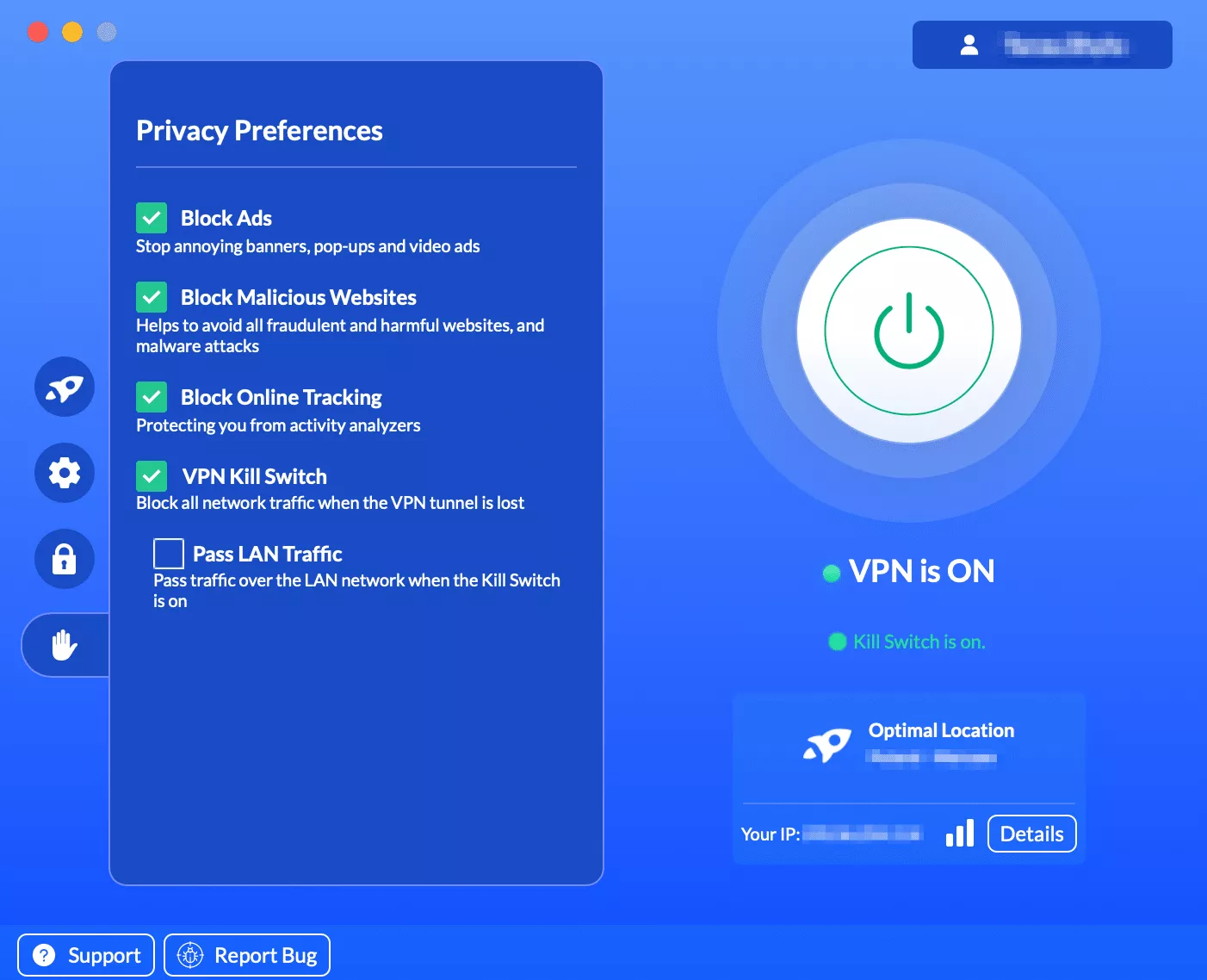1207x980 pixels.
Task: Click the large power button
Action: pyautogui.click(x=909, y=332)
